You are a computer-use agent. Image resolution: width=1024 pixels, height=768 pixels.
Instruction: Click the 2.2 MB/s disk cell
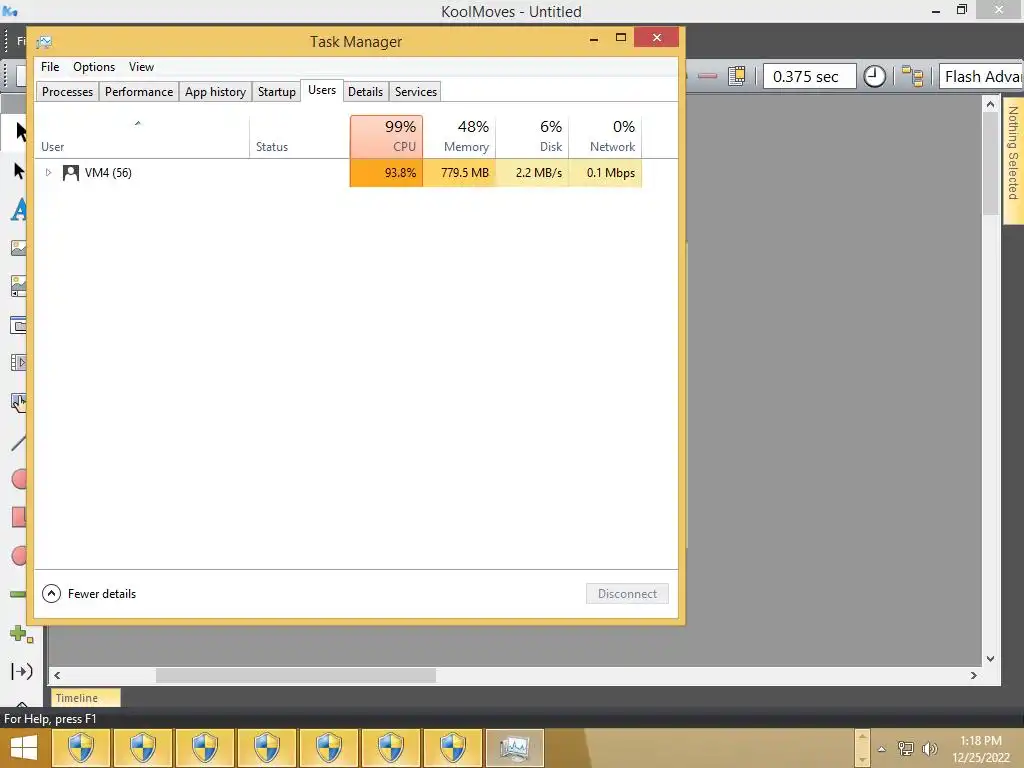point(532,173)
